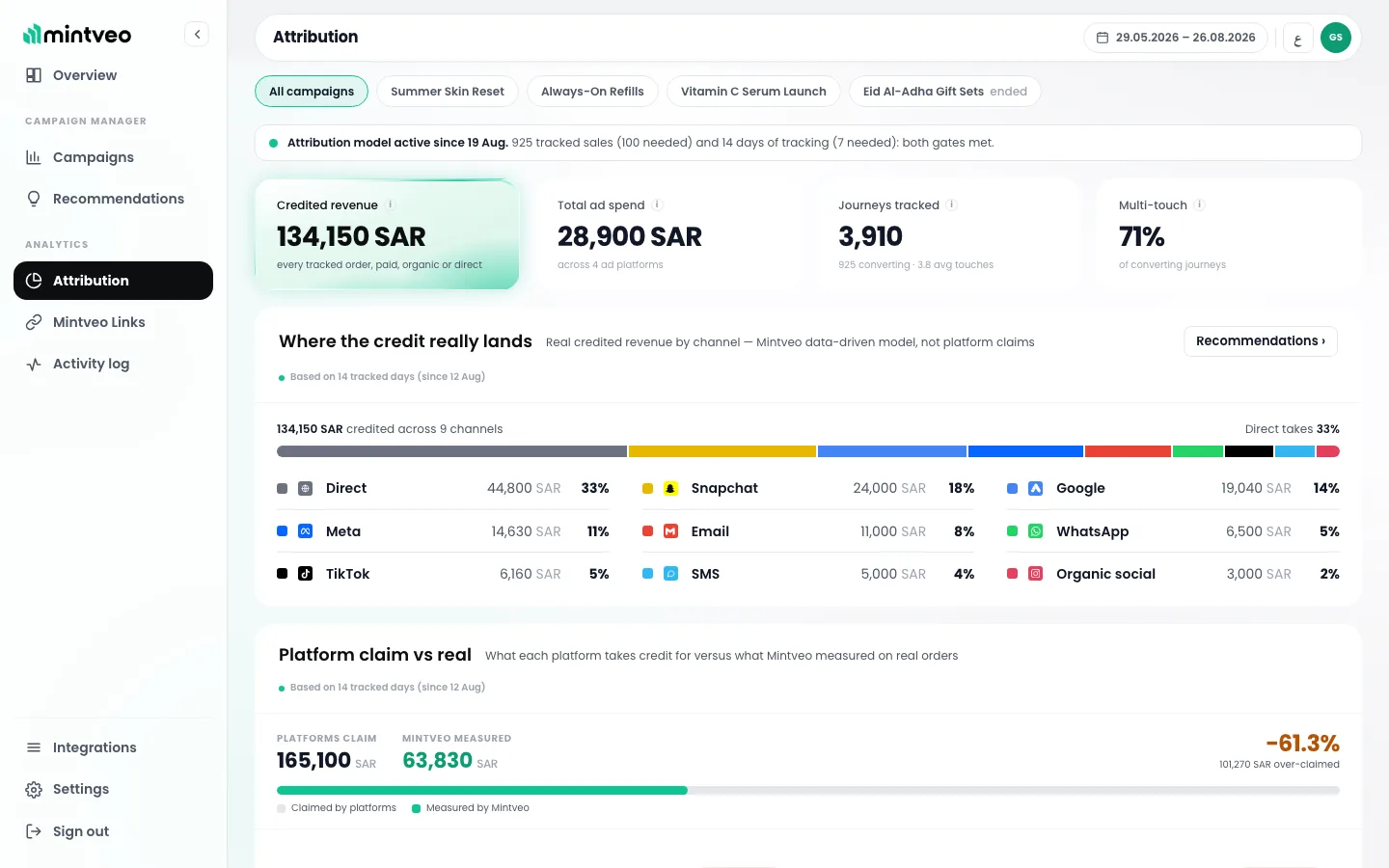Click the TikTok channel icon
Screen dimensions: 1389x868
(305, 573)
